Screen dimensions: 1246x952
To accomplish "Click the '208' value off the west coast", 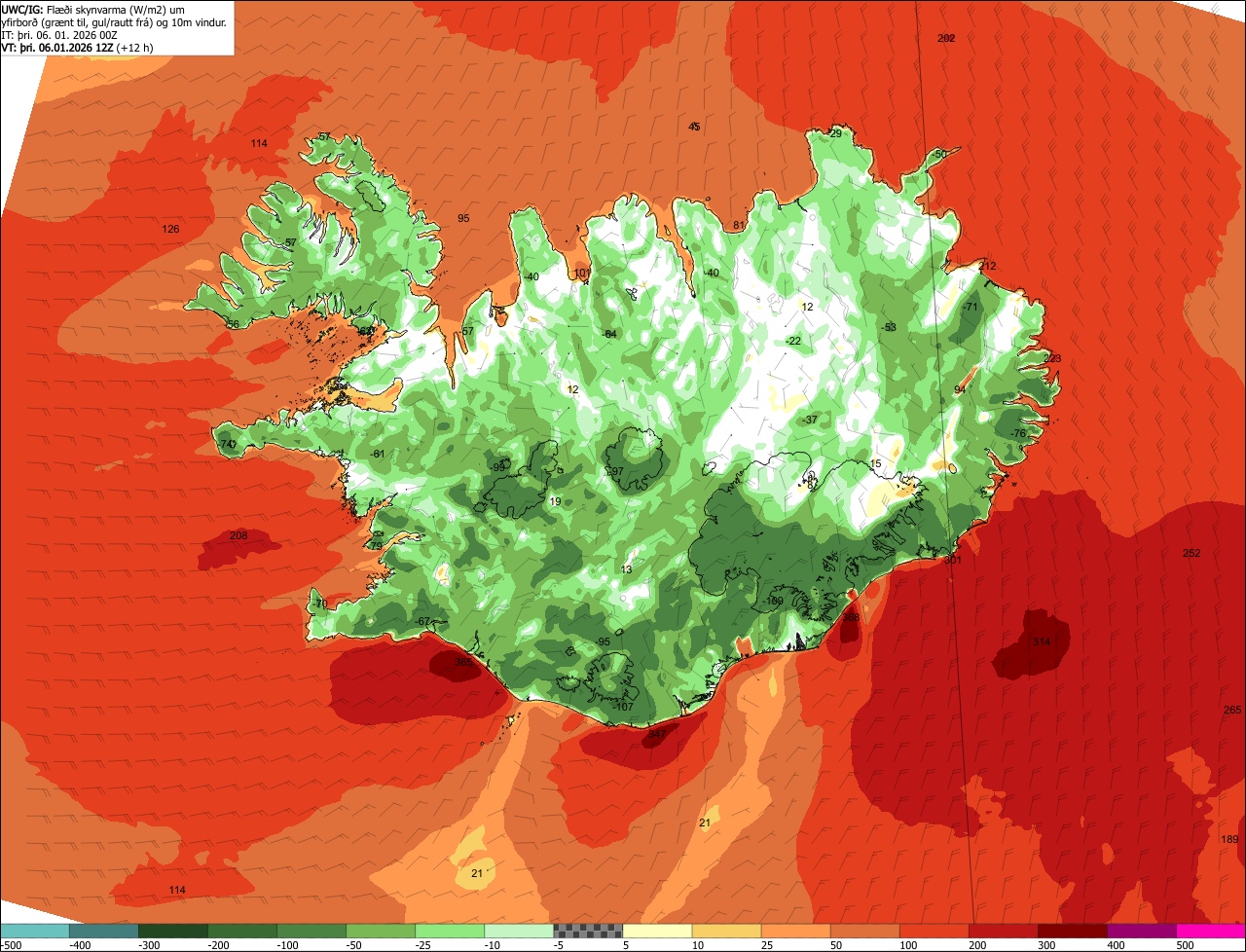I will pyautogui.click(x=238, y=535).
